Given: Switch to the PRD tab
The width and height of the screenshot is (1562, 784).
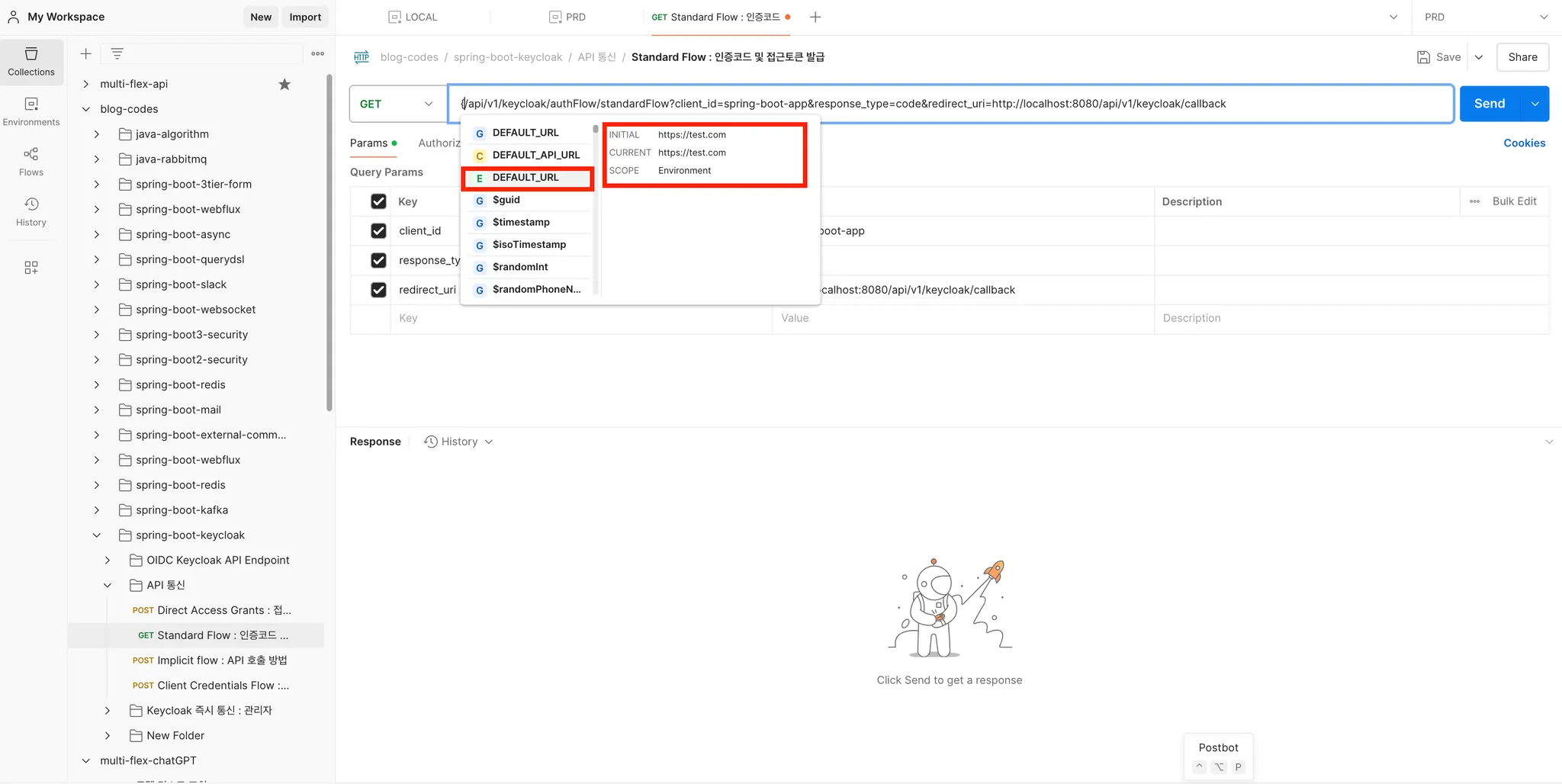Looking at the screenshot, I should 567,17.
